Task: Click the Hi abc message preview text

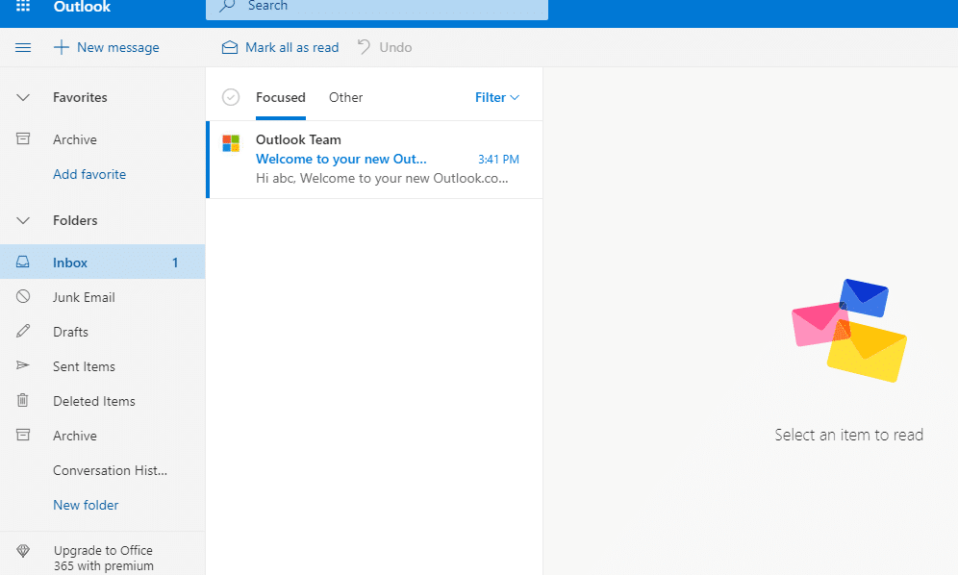Action: [x=382, y=178]
